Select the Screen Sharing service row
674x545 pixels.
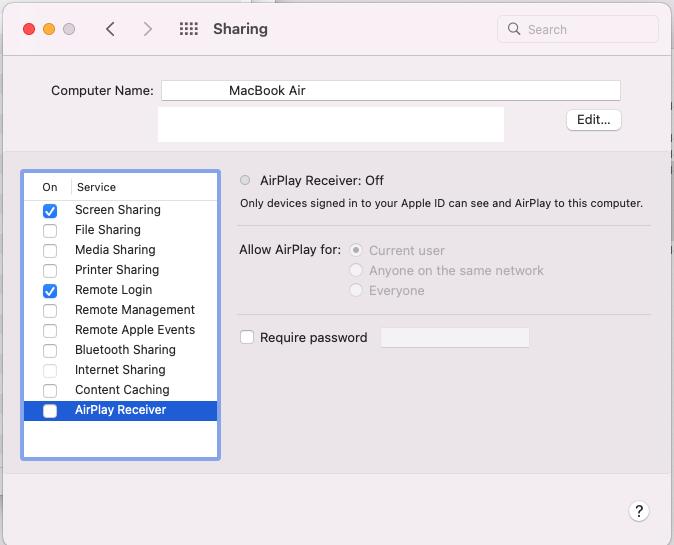(120, 210)
